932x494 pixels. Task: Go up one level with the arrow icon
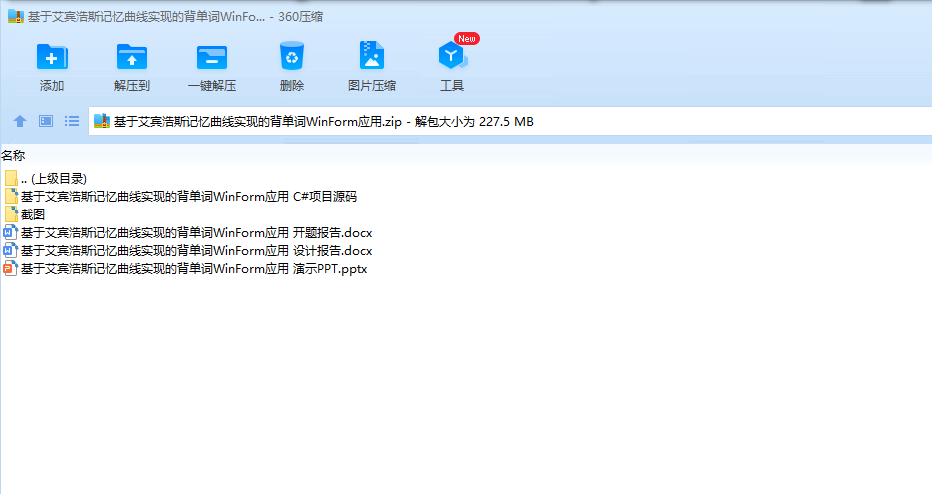coord(20,121)
